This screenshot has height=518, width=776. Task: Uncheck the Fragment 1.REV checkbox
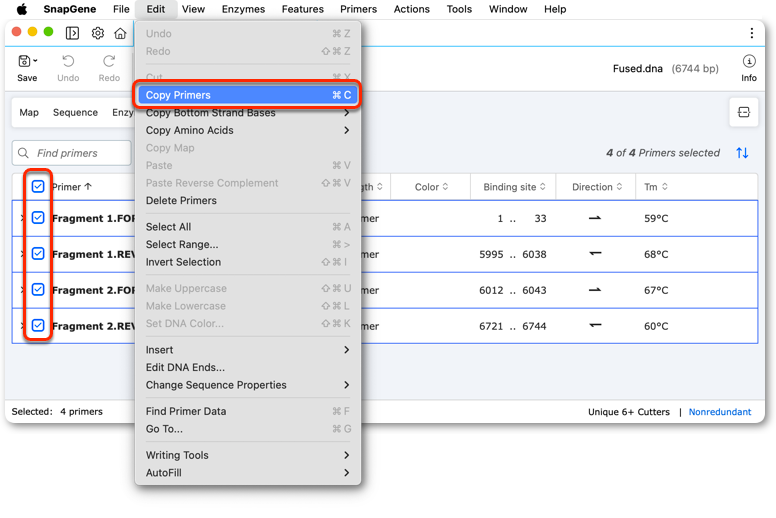38,254
